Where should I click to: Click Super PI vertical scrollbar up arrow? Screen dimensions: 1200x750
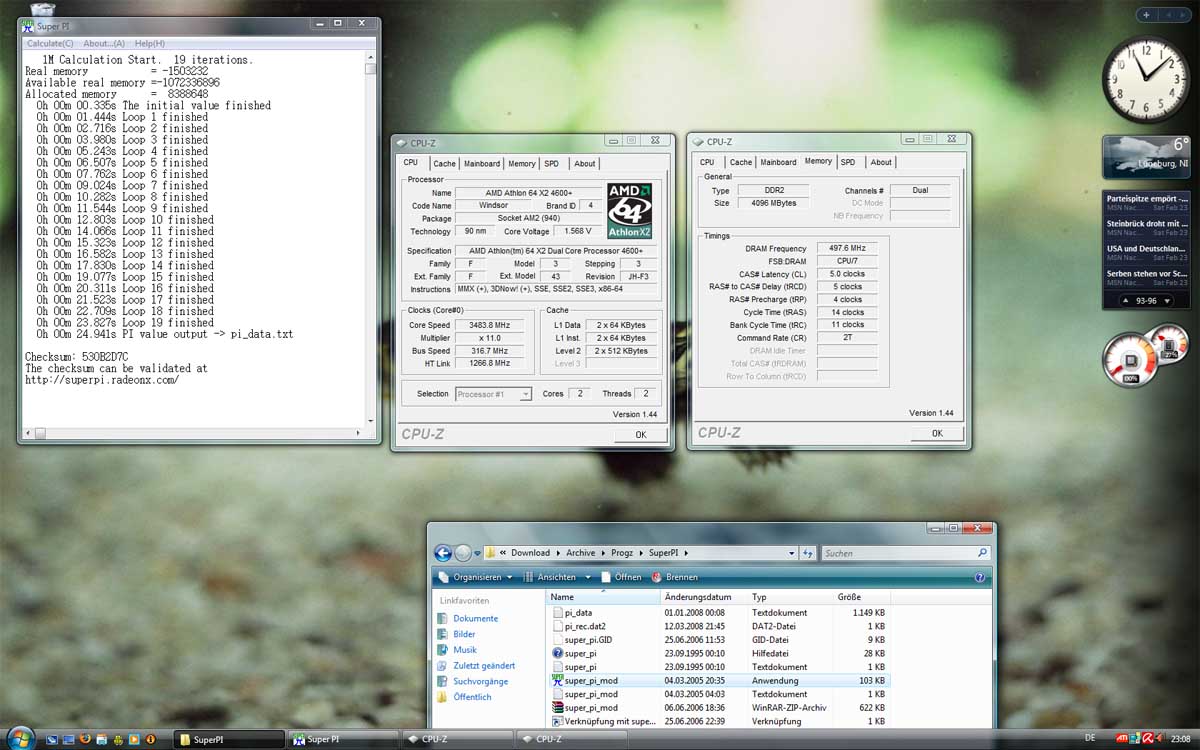pyautogui.click(x=371, y=58)
